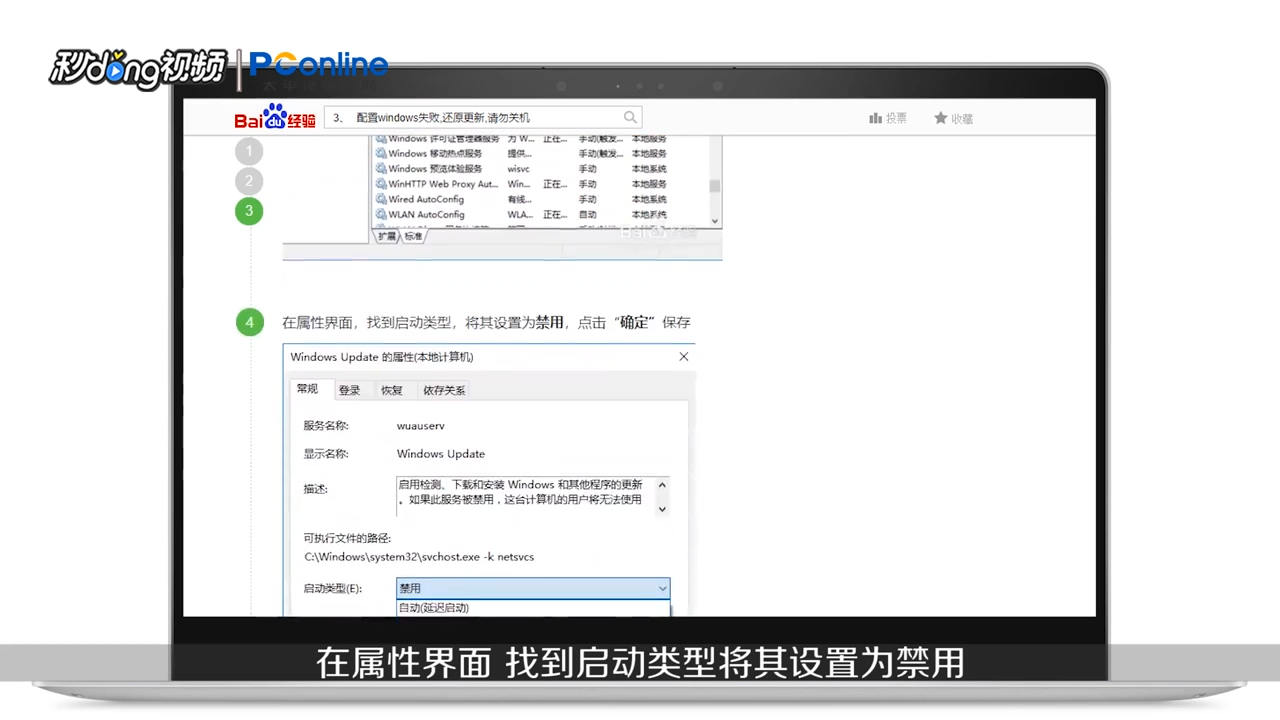Viewport: 1280px width, 720px height.
Task: Click the 启动类型 dropdown arrow
Action: coord(662,588)
